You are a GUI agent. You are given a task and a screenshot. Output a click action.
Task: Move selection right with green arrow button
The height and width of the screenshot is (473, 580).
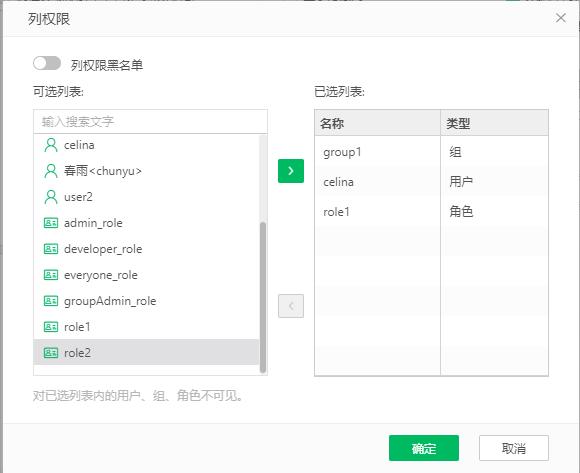(x=291, y=171)
